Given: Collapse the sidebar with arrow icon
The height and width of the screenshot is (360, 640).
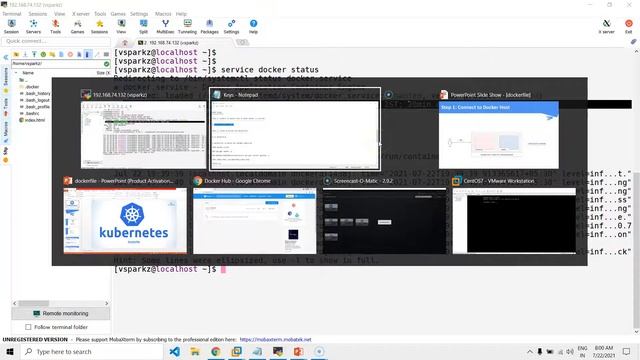Looking at the screenshot, I should click(6, 58).
